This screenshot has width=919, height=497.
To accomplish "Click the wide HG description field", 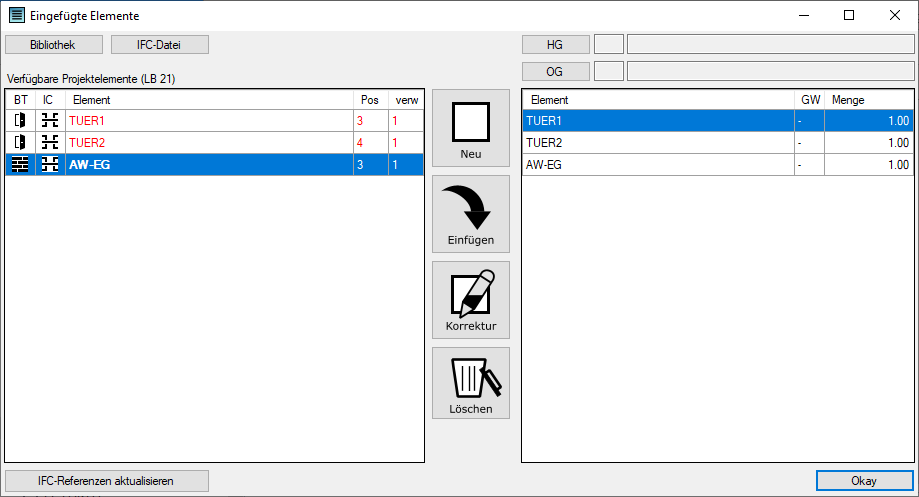I will pos(771,45).
